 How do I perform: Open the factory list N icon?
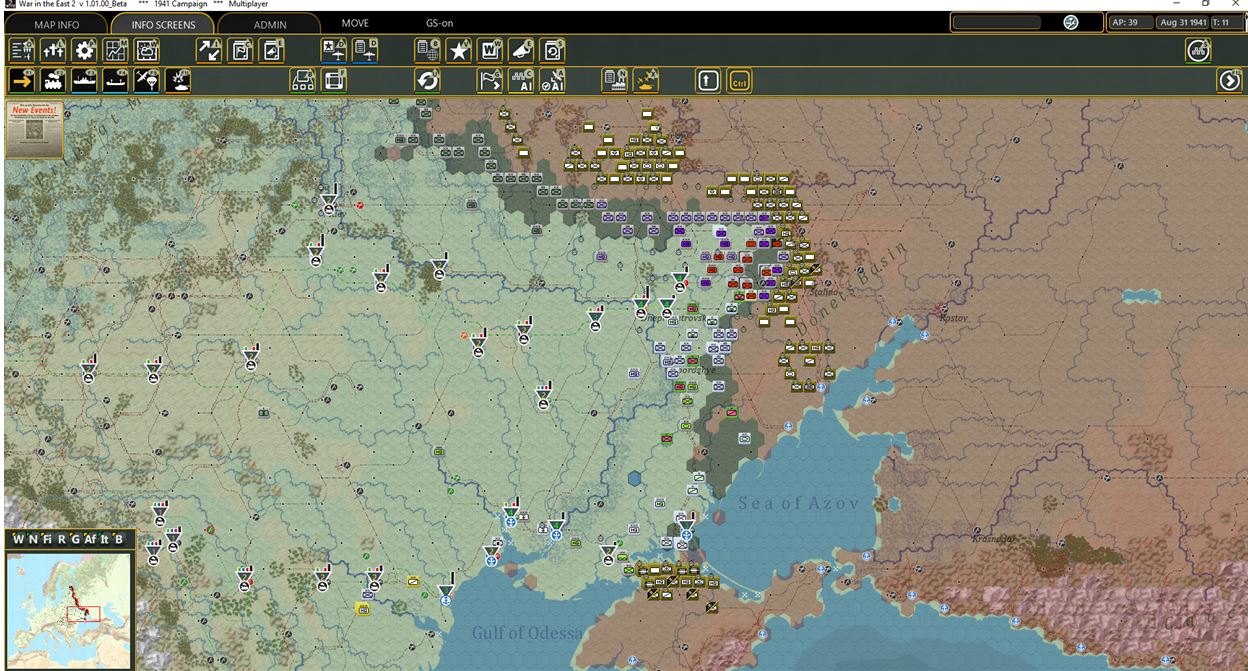tap(614, 80)
